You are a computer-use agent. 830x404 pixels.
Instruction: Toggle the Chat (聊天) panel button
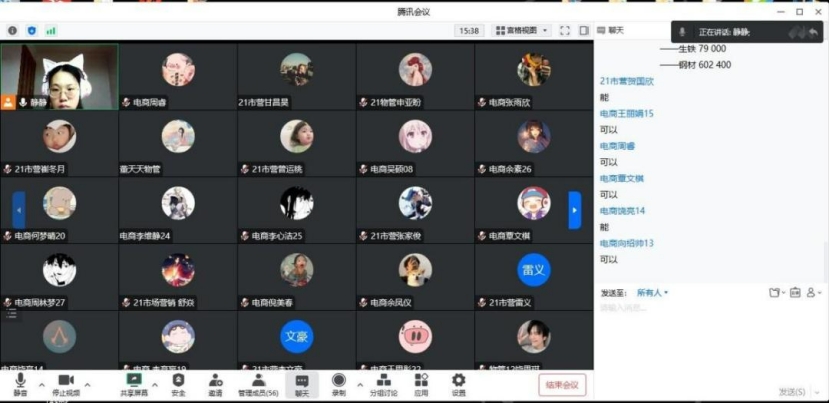pos(302,383)
